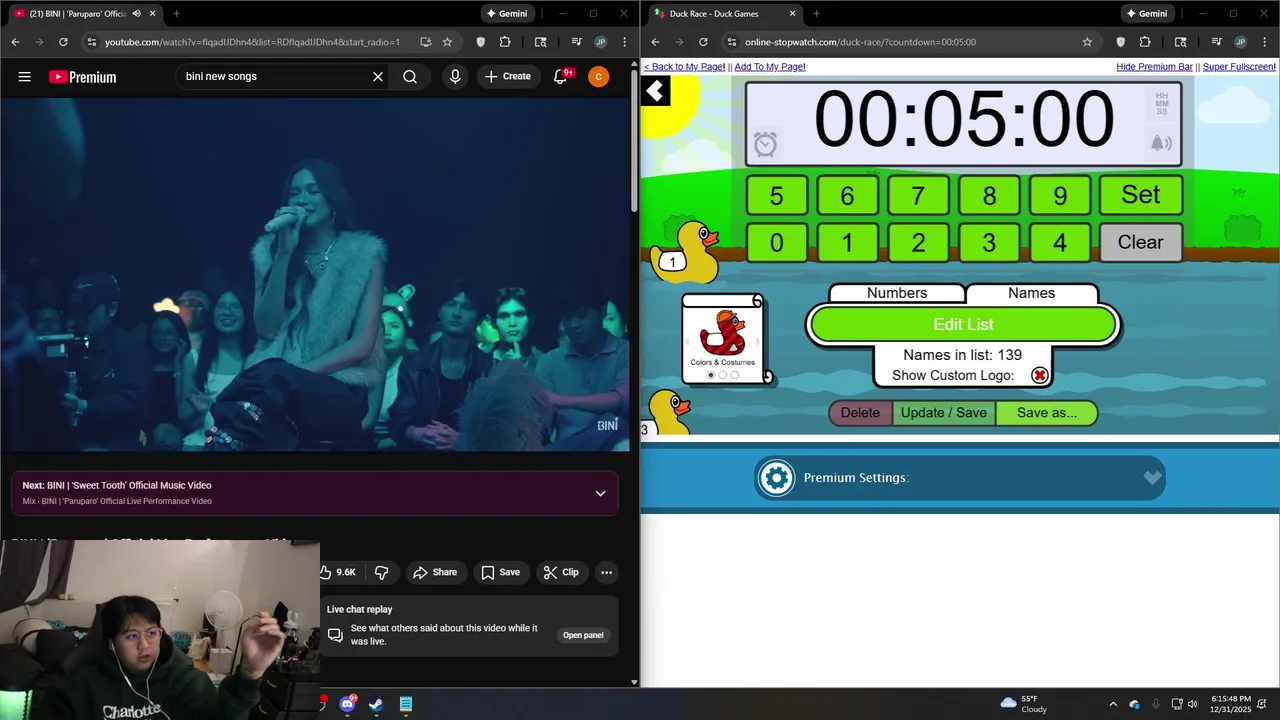This screenshot has height=720, width=1280.
Task: Start voice search with microphone icon
Action: click(x=455, y=77)
